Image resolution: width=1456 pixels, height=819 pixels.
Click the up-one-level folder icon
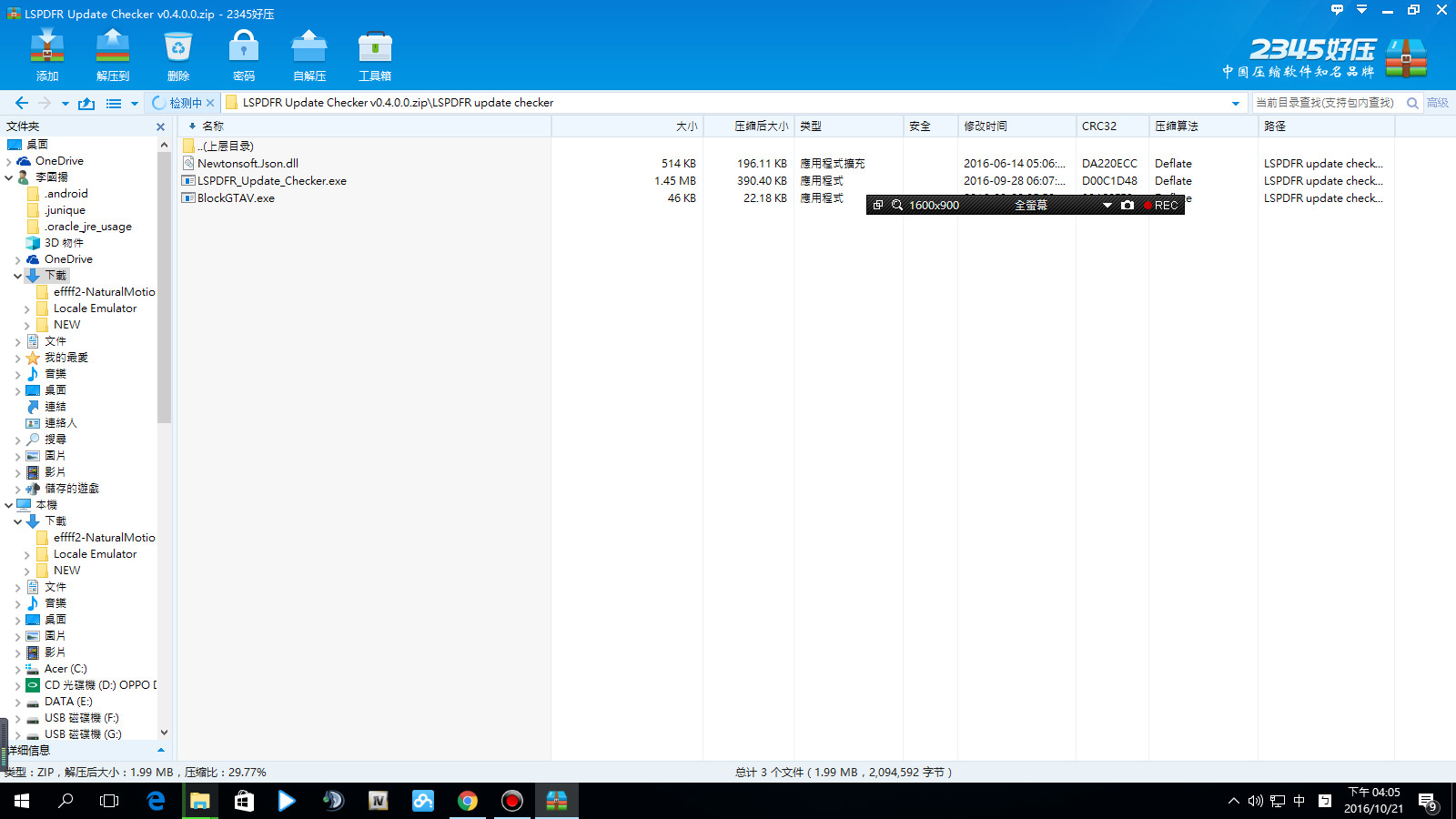point(86,103)
